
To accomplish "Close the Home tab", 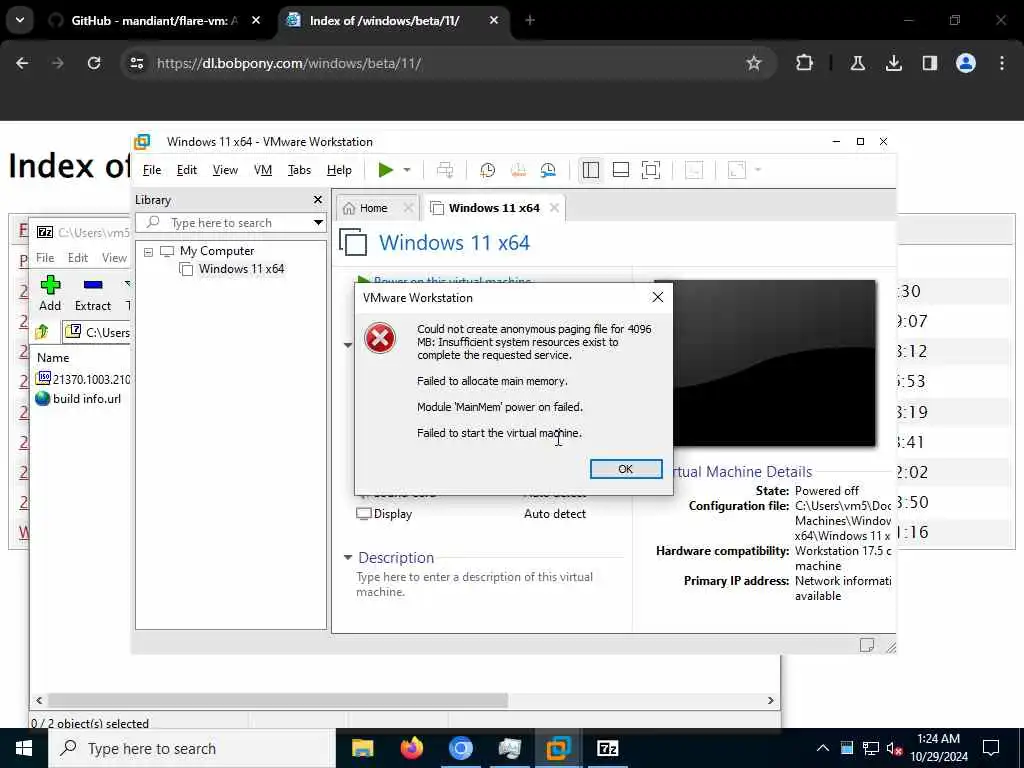I will pyautogui.click(x=408, y=208).
